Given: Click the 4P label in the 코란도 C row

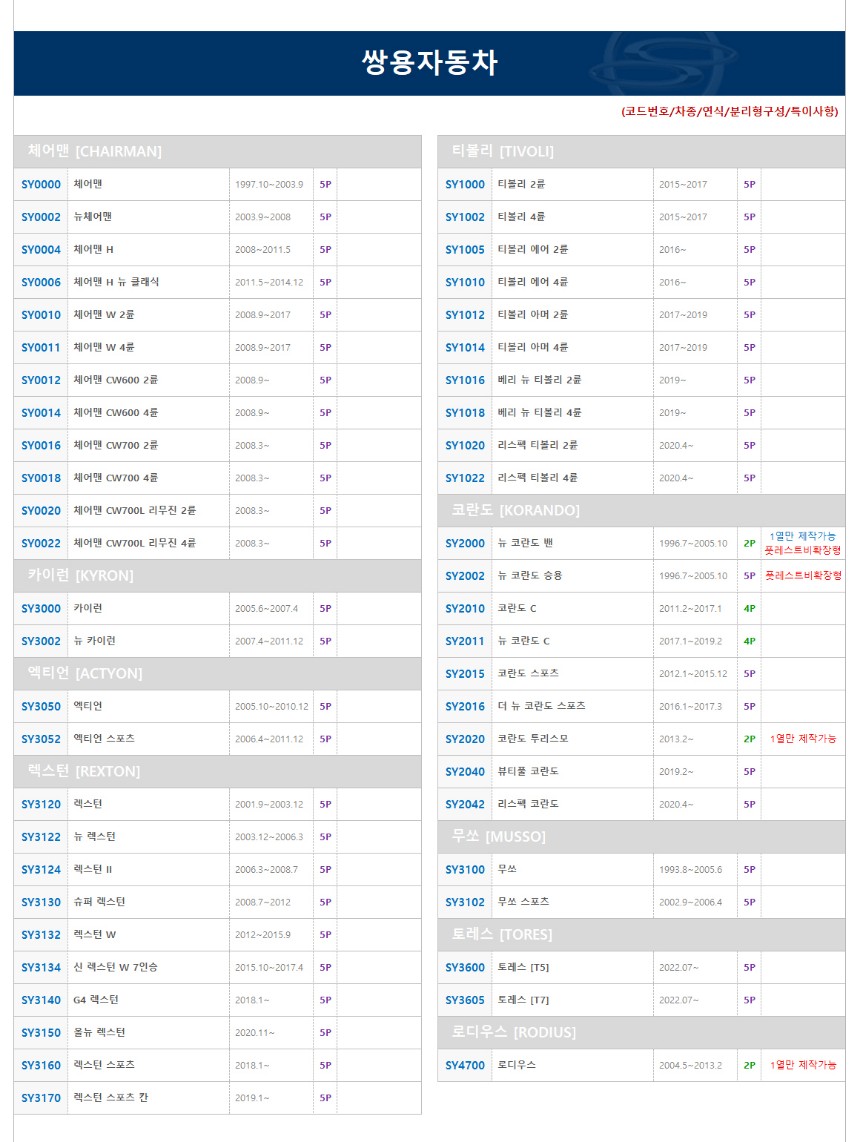Looking at the screenshot, I should [749, 609].
